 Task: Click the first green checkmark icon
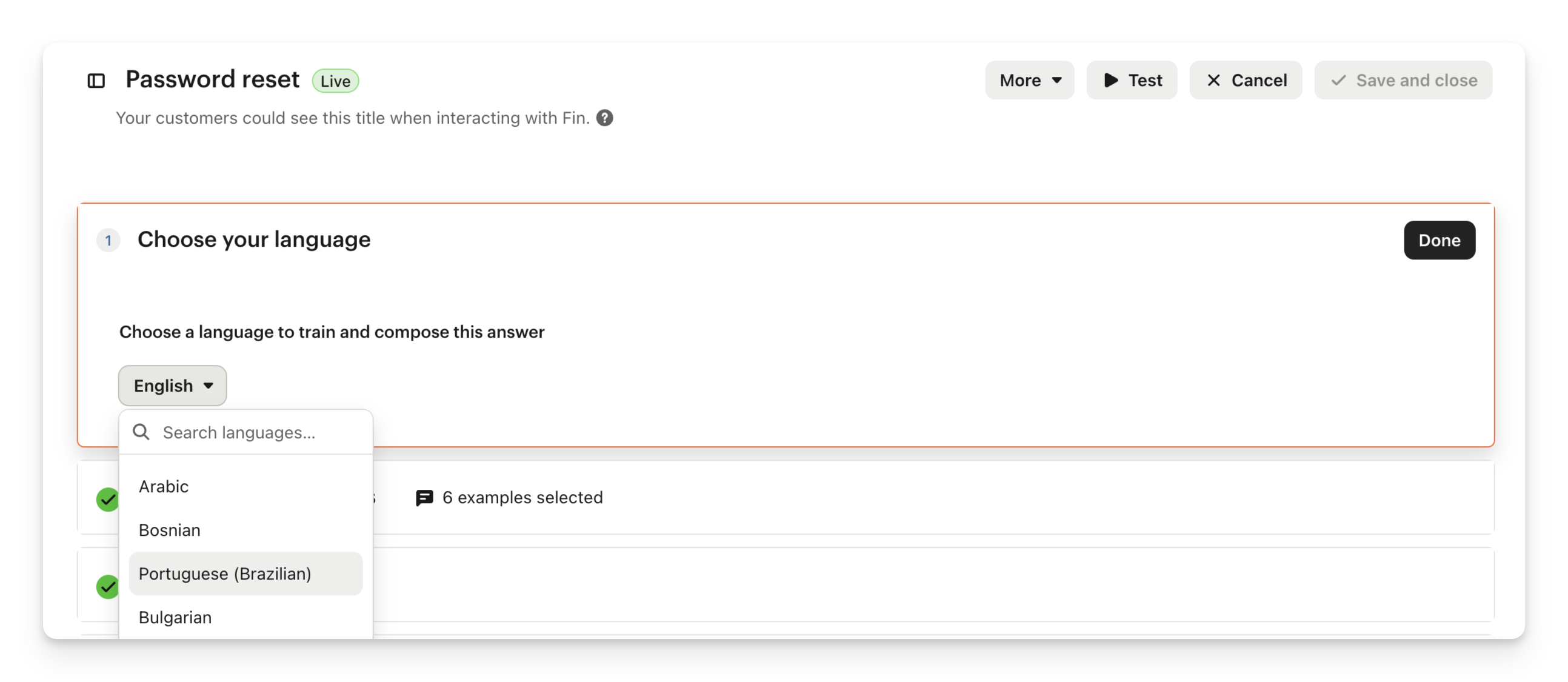pos(108,500)
